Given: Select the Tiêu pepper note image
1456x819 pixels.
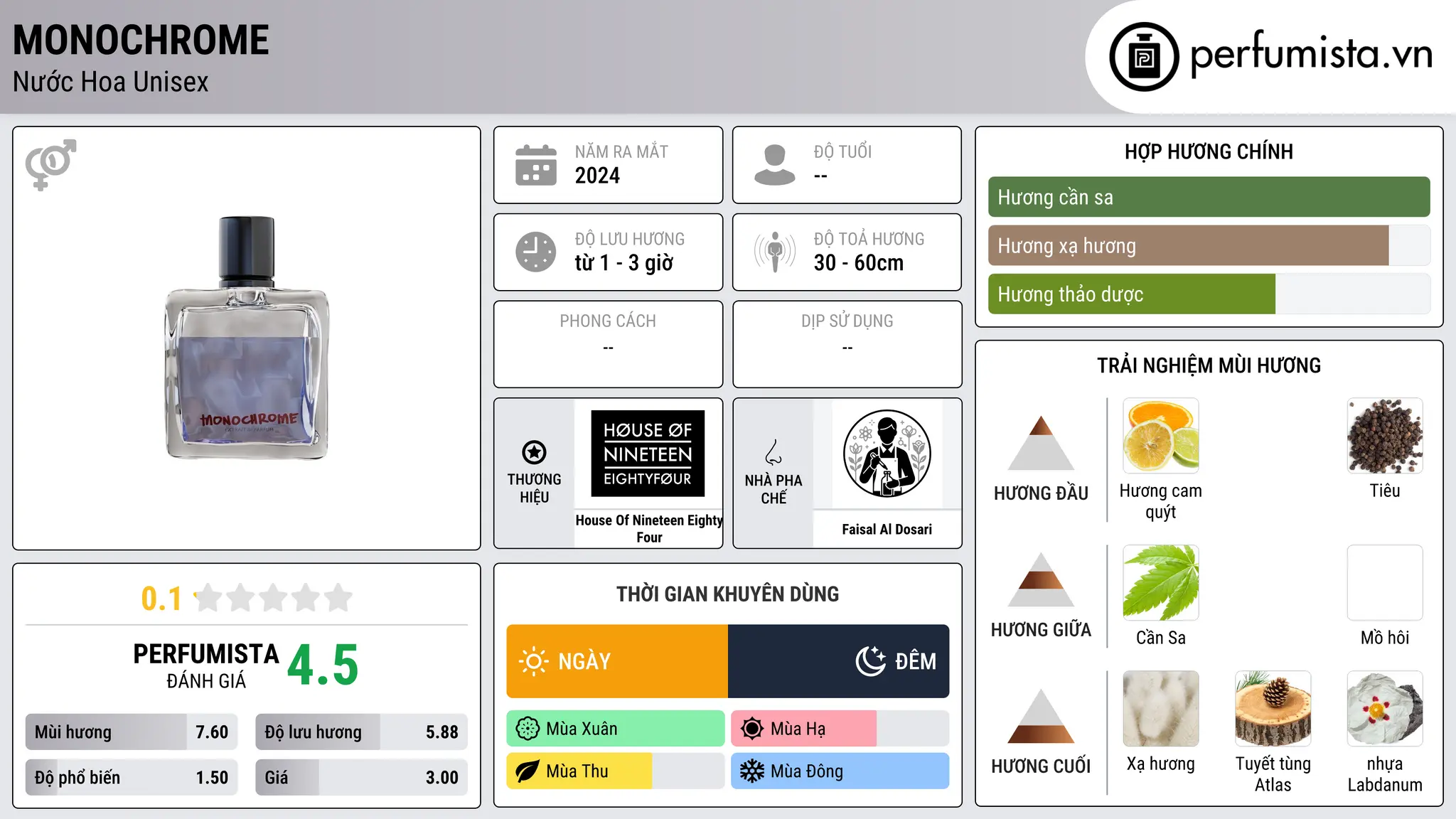Looking at the screenshot, I should pyautogui.click(x=1385, y=436).
